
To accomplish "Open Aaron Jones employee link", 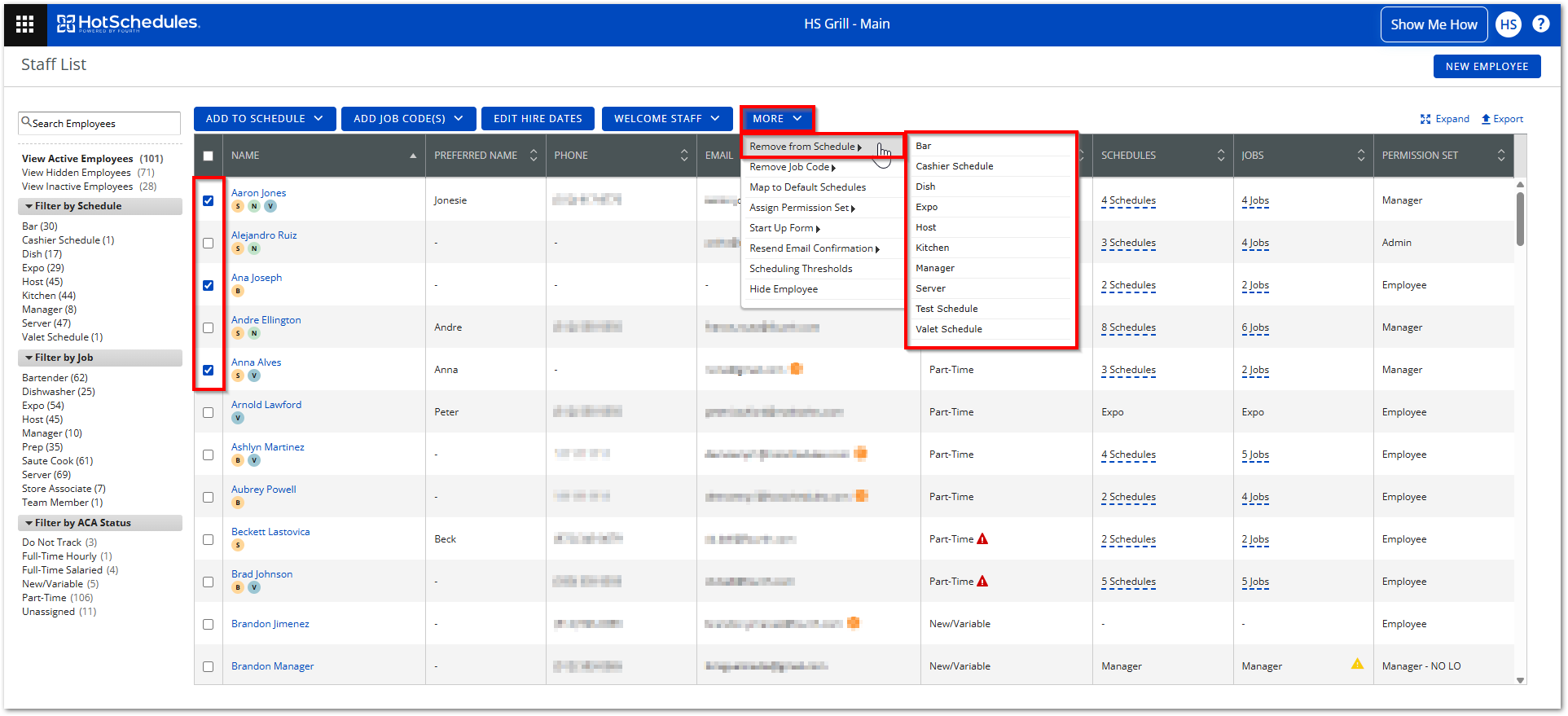I will pos(258,193).
